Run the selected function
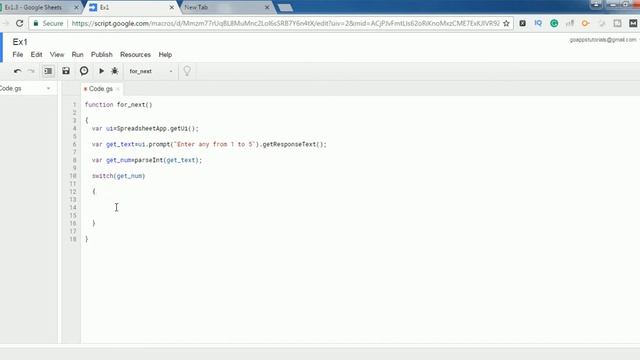640x360 pixels. (x=101, y=71)
